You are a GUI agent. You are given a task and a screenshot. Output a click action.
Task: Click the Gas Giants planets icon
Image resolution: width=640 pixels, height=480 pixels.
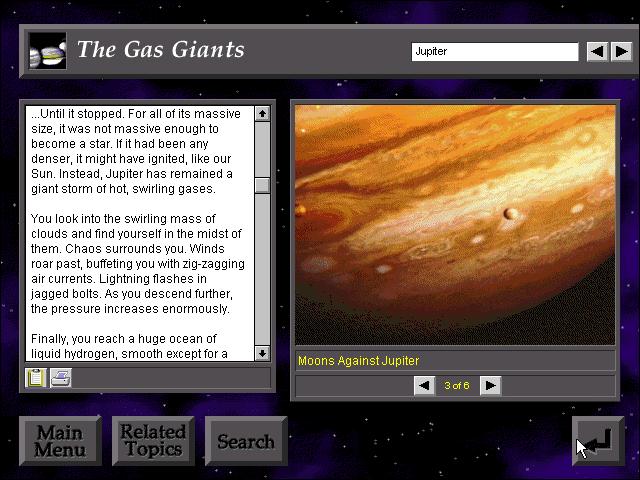(x=48, y=51)
